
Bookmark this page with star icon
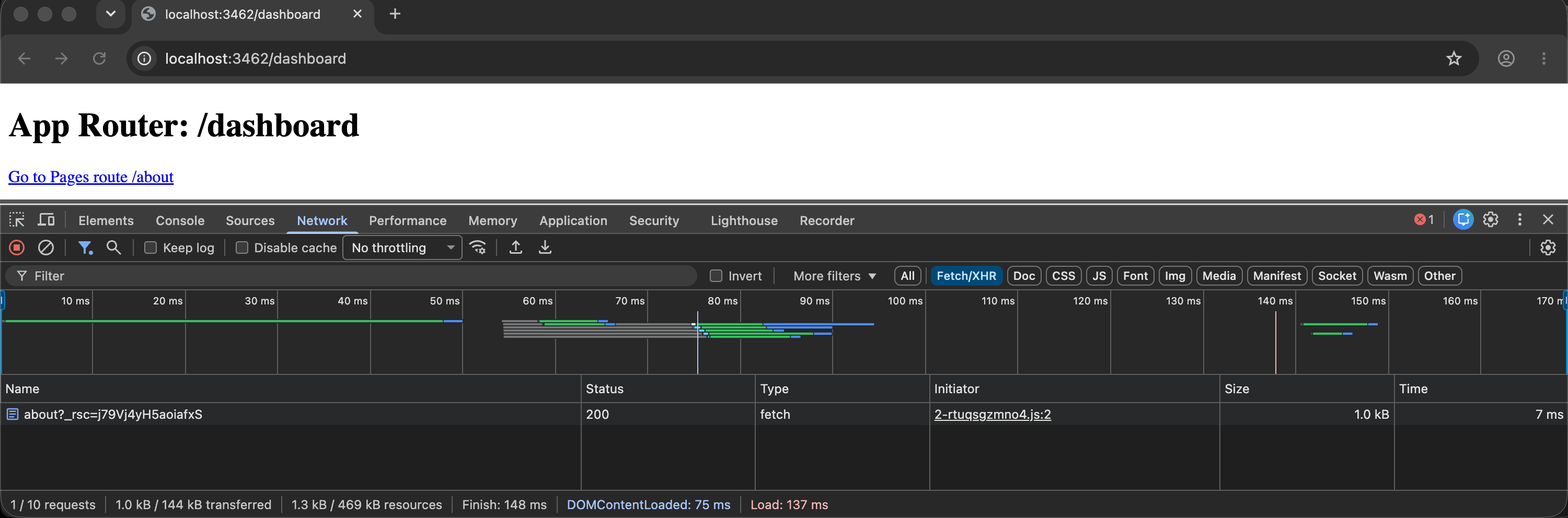coord(1454,58)
